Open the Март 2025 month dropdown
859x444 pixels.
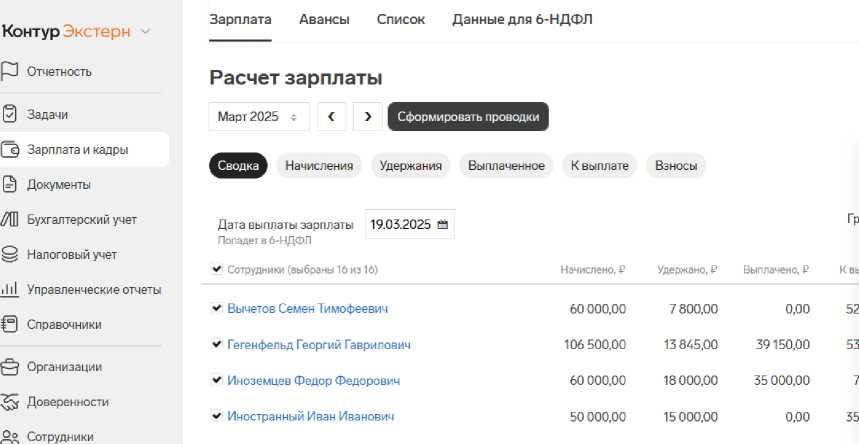pyautogui.click(x=258, y=117)
